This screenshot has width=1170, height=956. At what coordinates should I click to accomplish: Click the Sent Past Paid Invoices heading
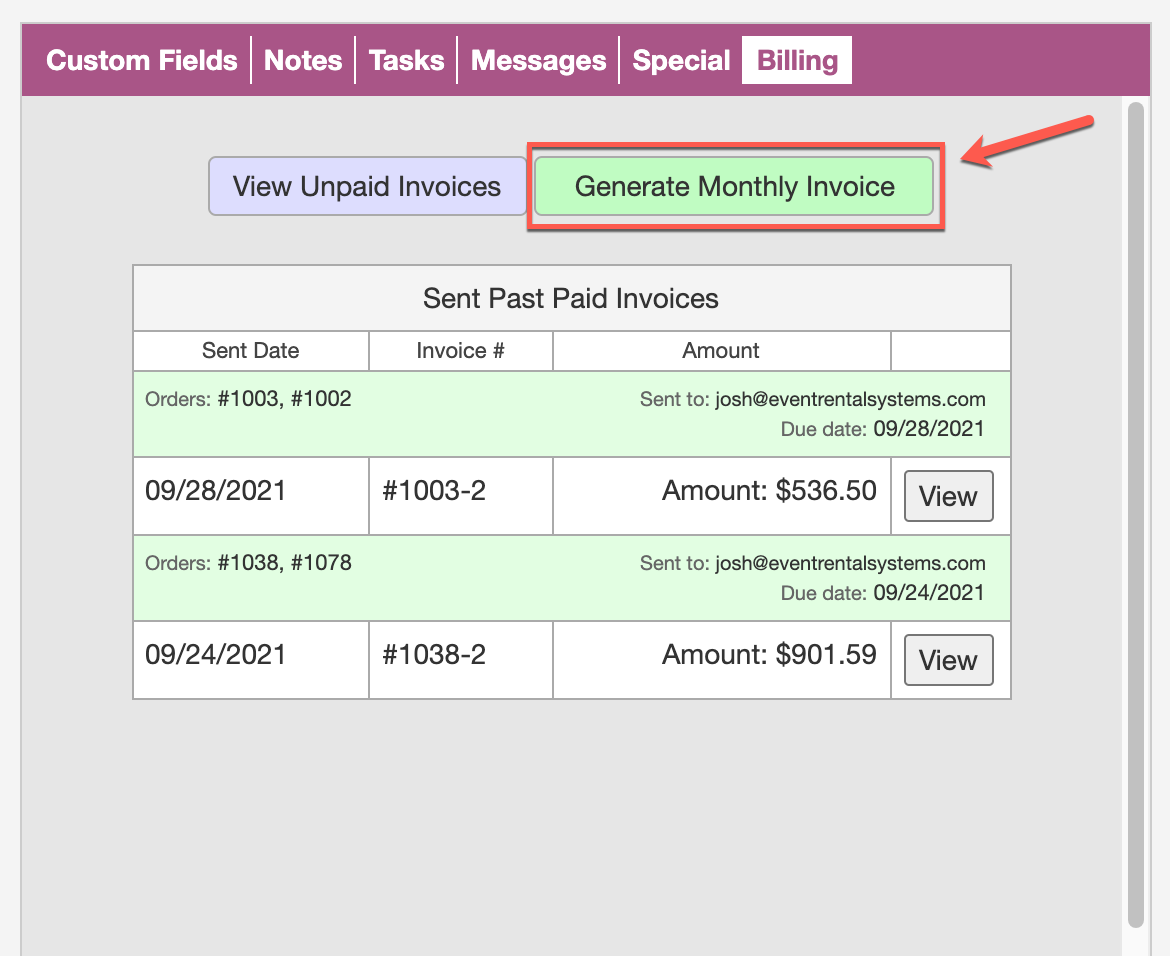point(571,298)
